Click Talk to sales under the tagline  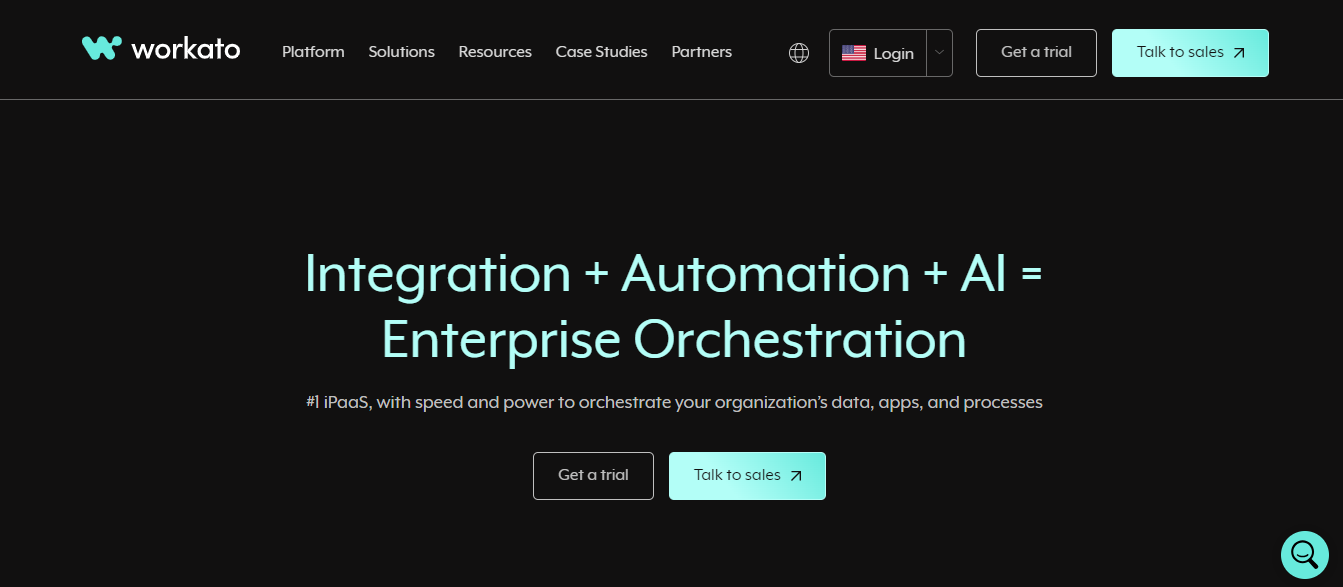747,476
